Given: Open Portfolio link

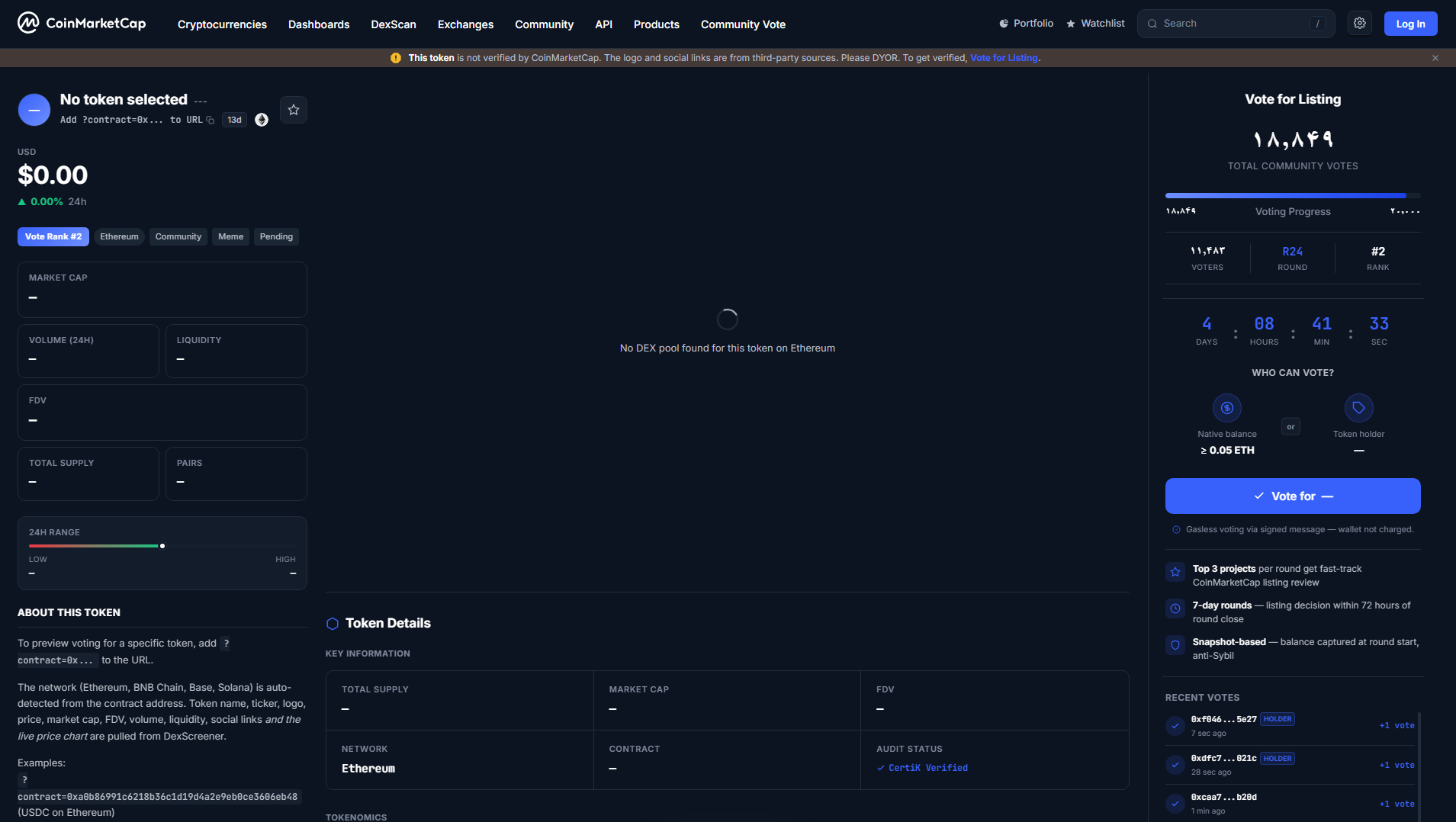Looking at the screenshot, I should tap(1027, 24).
